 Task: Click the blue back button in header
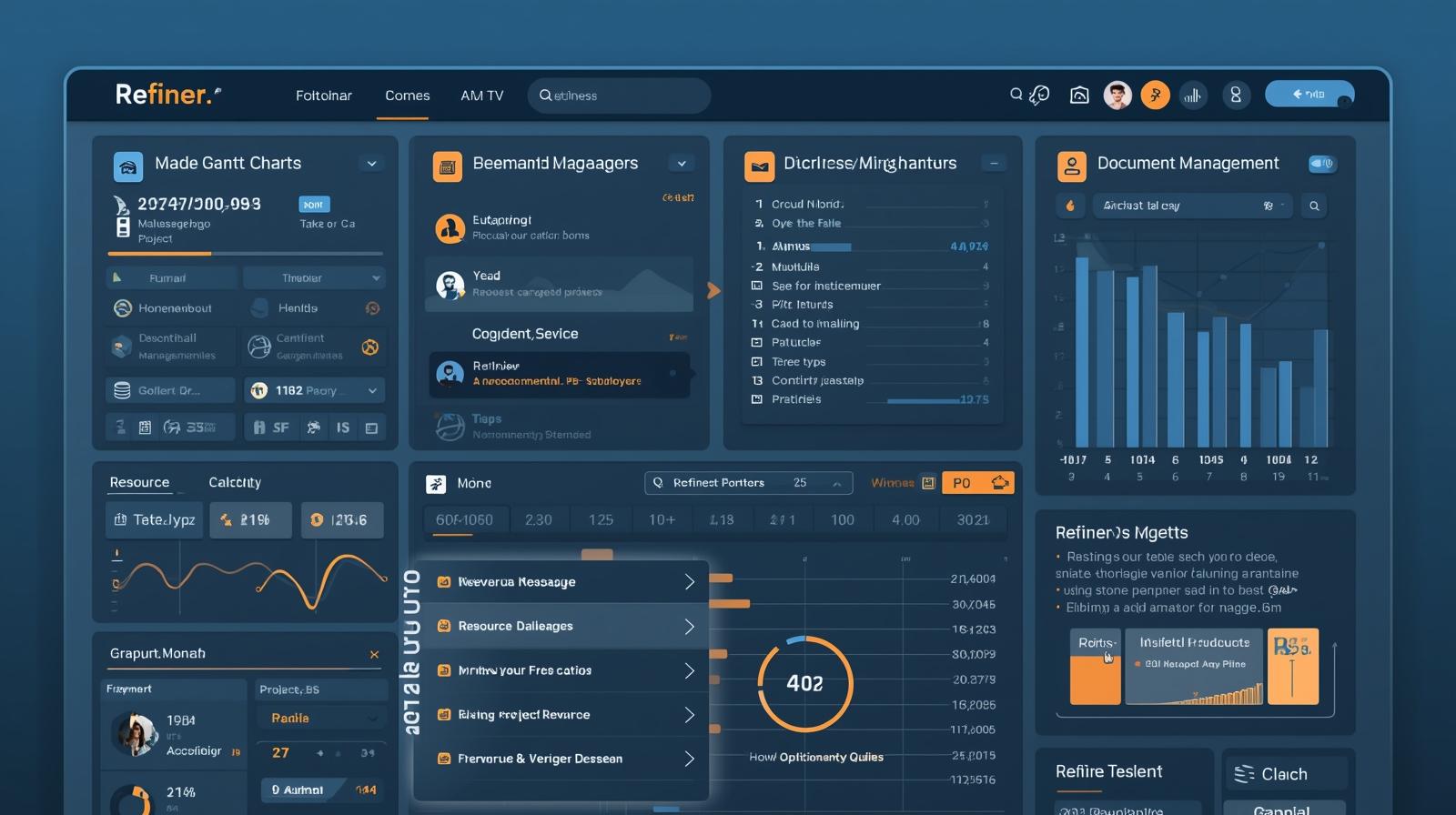1309,94
